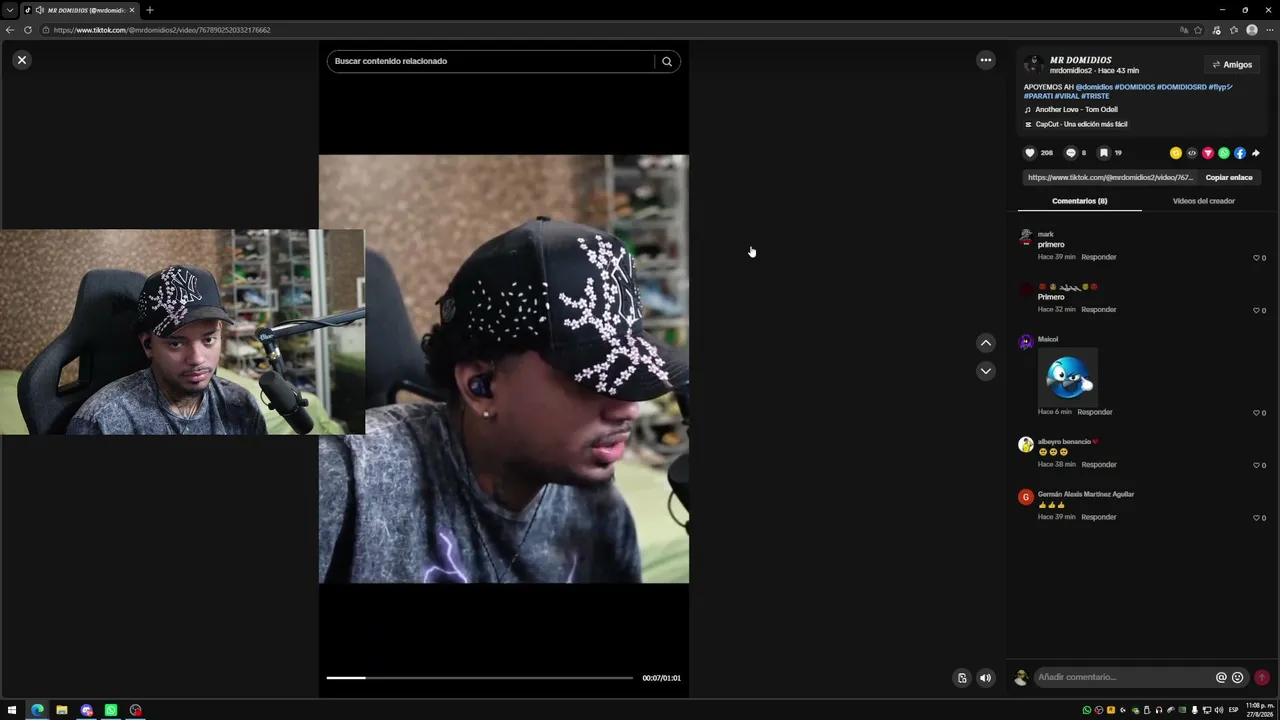Open the browser profile avatar menu
Image resolution: width=1280 pixels, height=720 pixels.
1252,30
